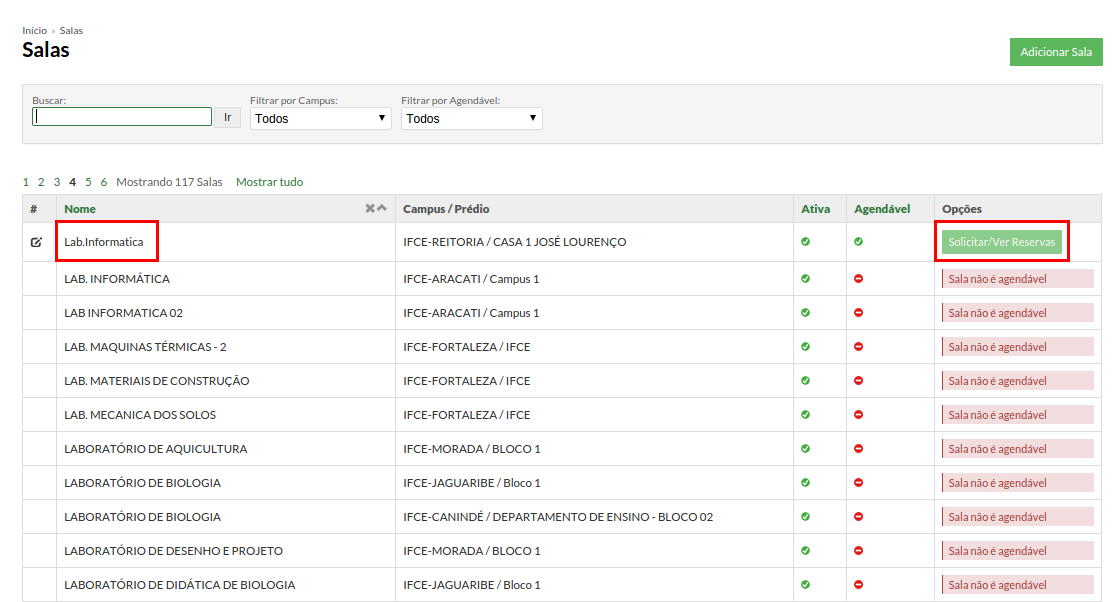Click Ativa check for IFCE-JAGUARIBE LABORATÓRIO DE BIOLOGIA
1119x602 pixels.
click(806, 483)
